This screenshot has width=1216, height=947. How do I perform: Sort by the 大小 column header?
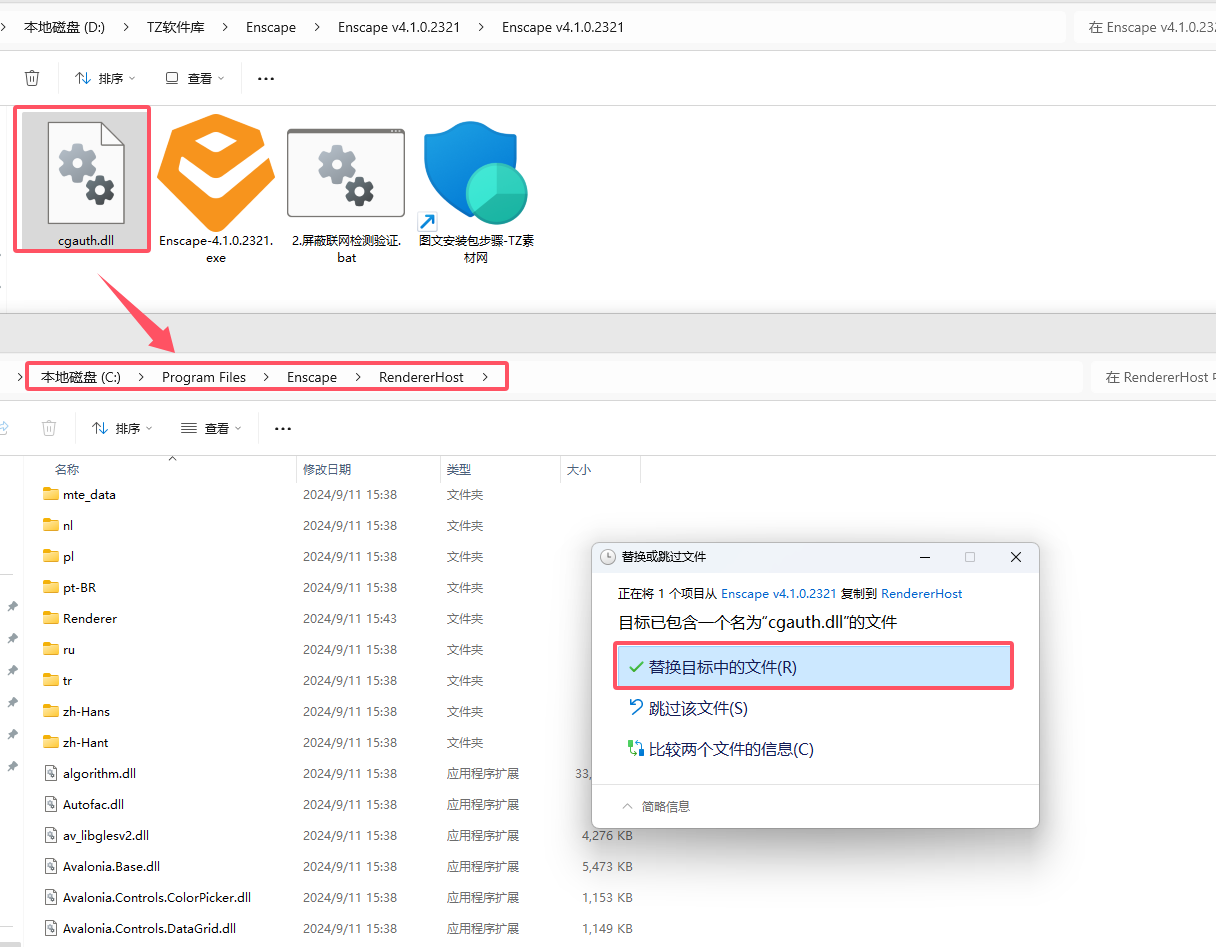pyautogui.click(x=579, y=469)
